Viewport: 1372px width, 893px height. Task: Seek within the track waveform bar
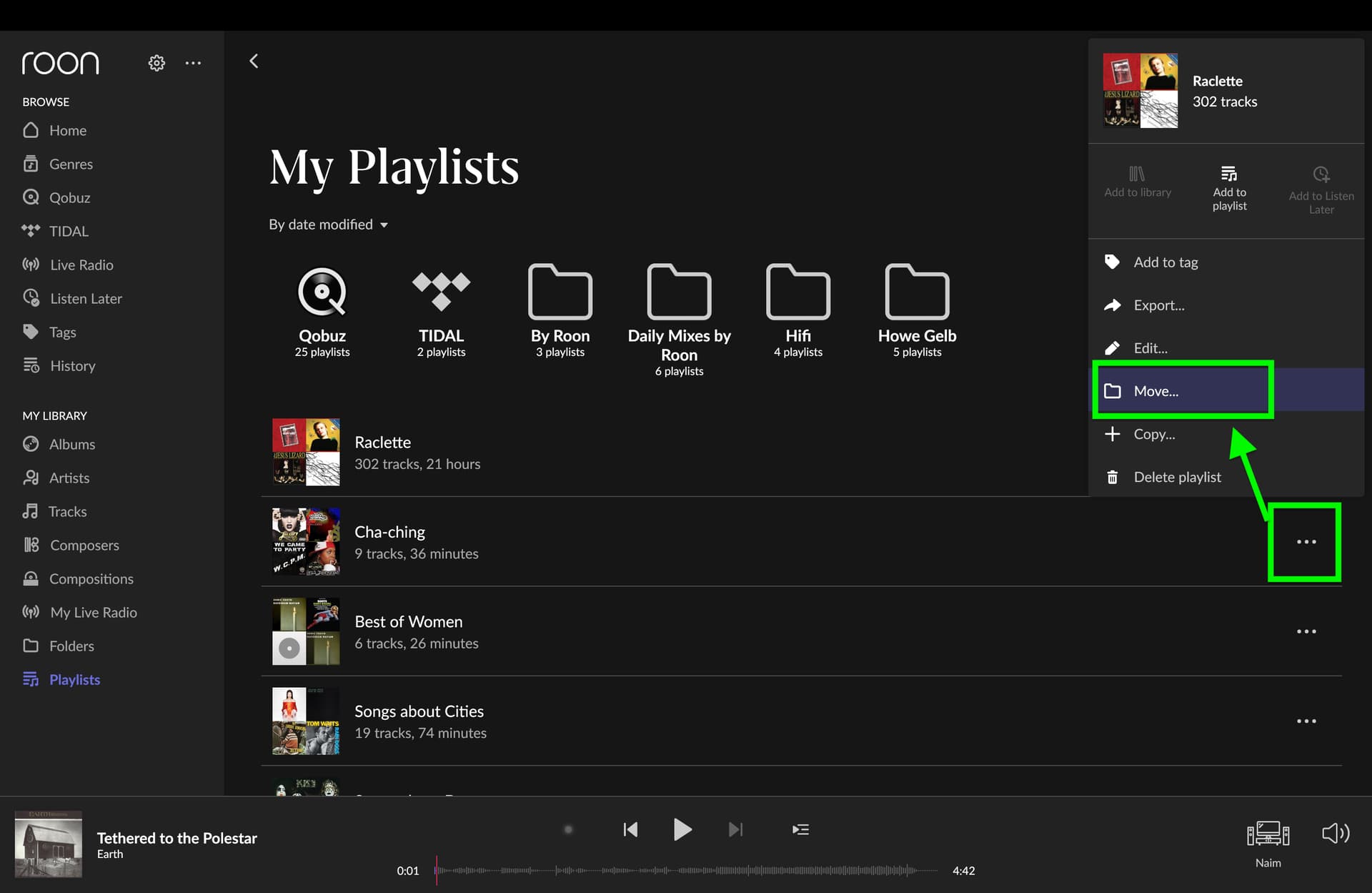click(686, 870)
